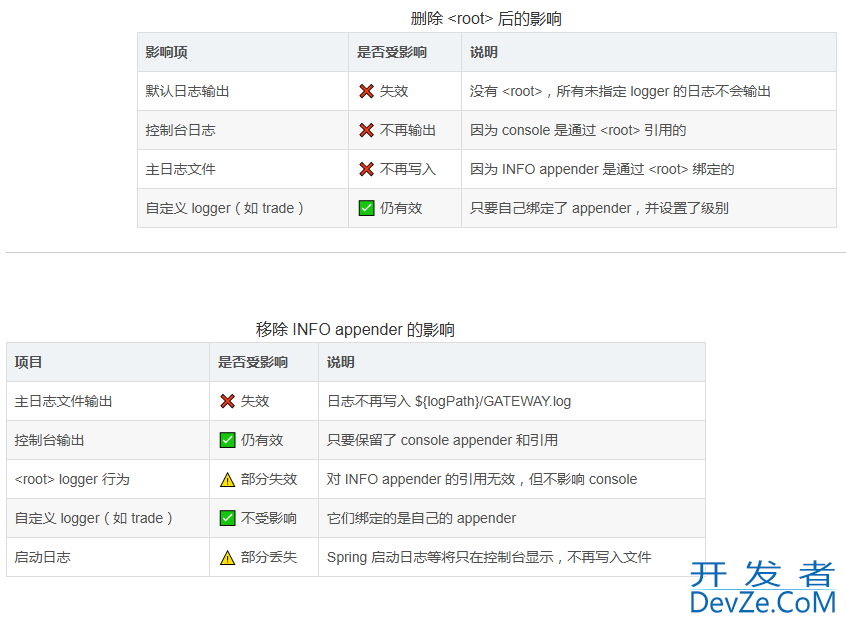Click the red X in 主日志文件输出 row
846x624 pixels.
[227, 401]
